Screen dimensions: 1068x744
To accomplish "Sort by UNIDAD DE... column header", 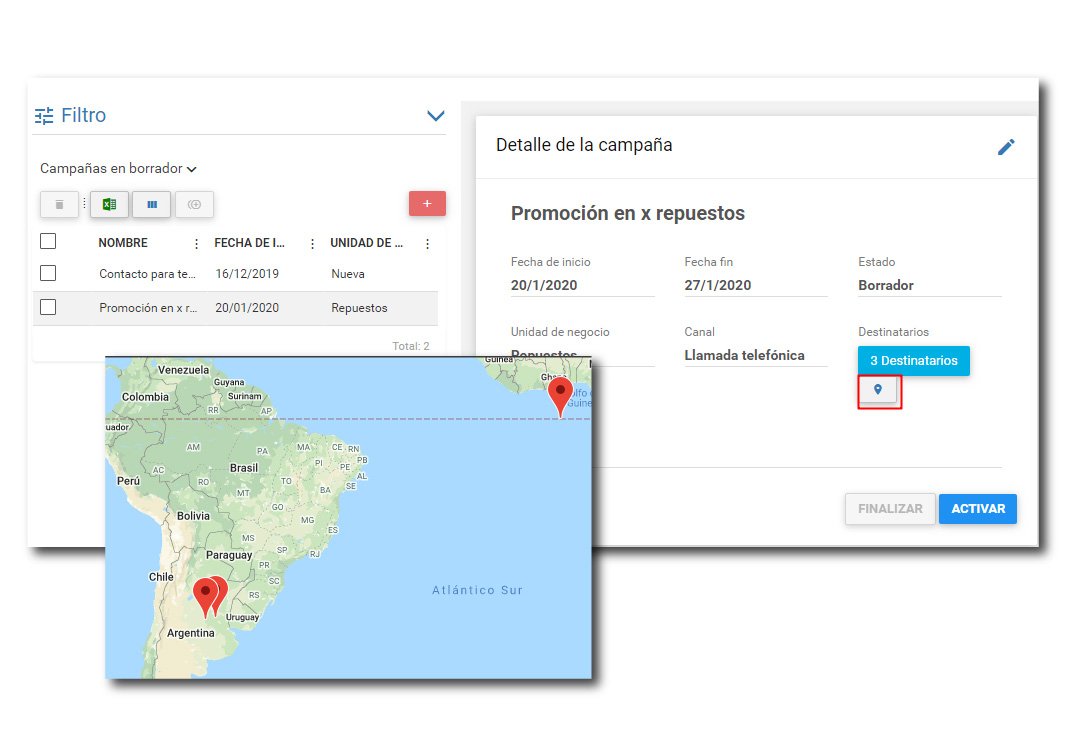I will tap(366, 243).
